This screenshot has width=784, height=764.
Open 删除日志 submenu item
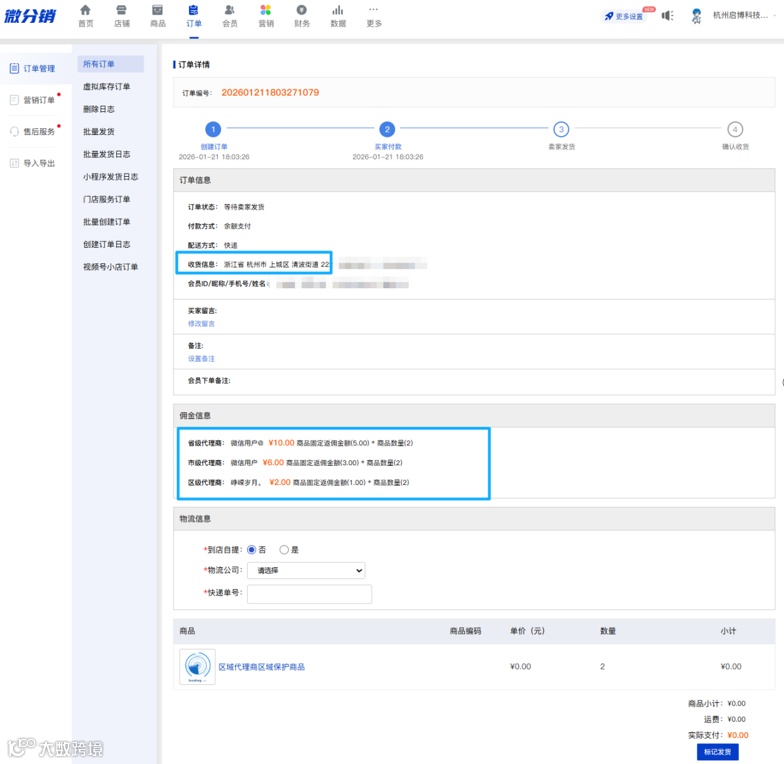[x=99, y=109]
